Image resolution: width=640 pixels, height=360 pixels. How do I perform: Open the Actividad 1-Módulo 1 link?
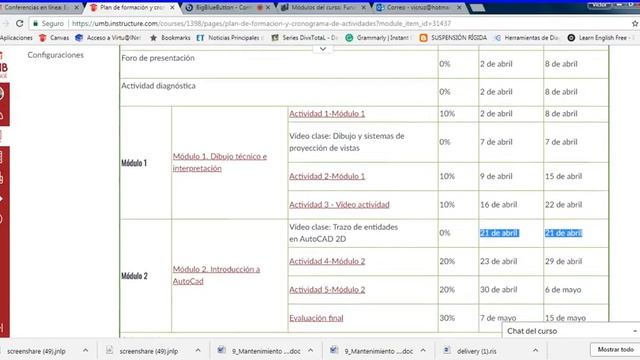(327, 114)
